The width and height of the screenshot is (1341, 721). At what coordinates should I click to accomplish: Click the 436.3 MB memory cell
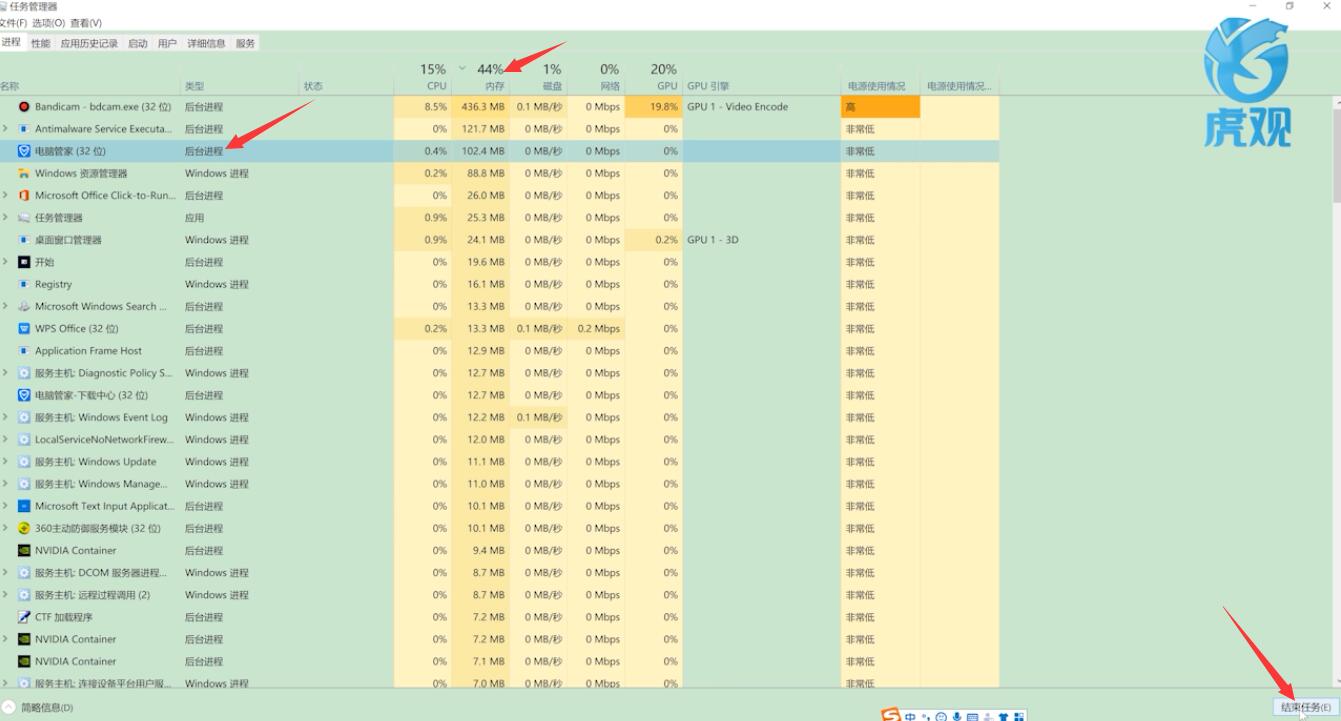pyautogui.click(x=482, y=107)
